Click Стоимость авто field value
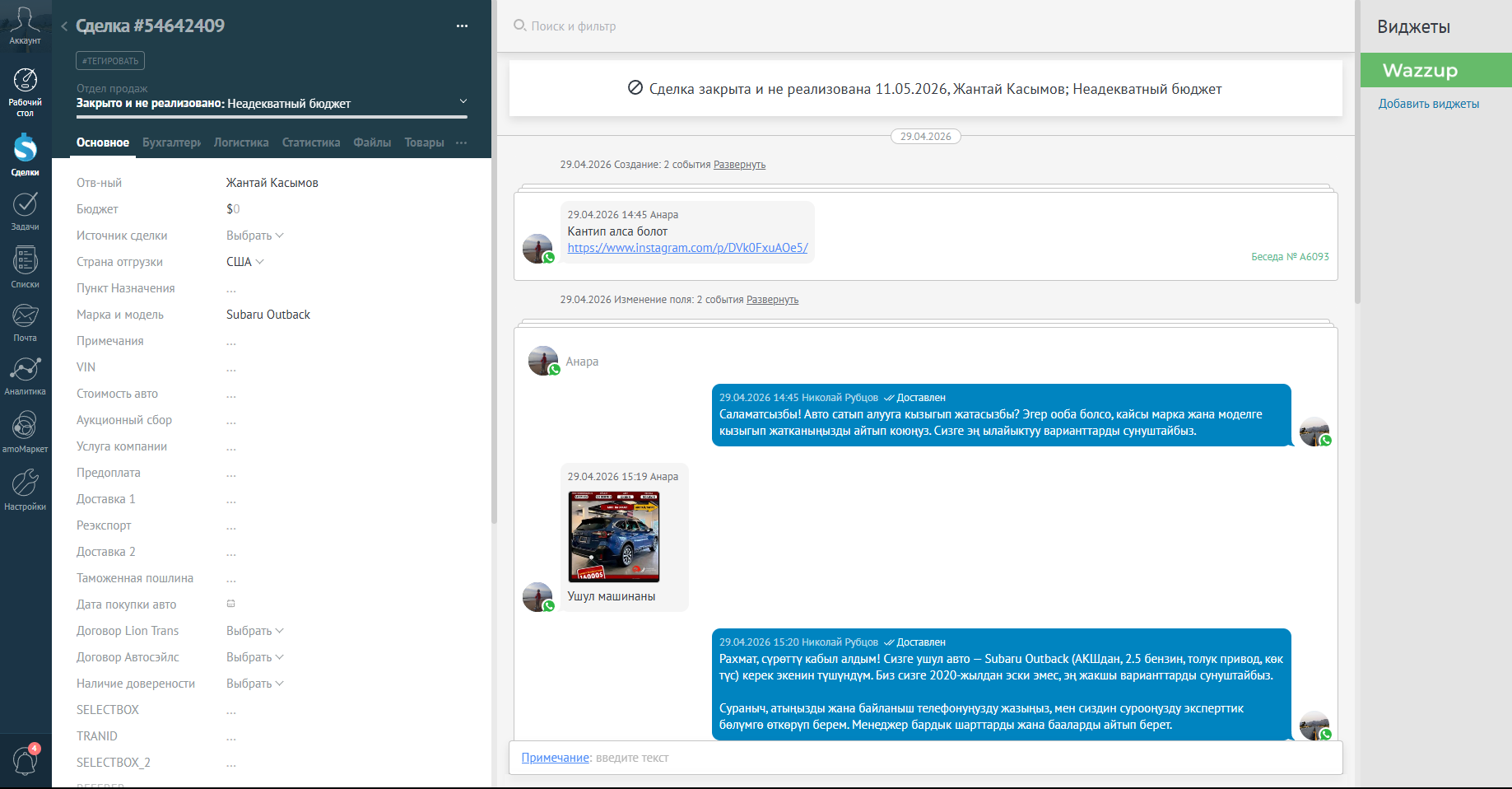 point(231,394)
